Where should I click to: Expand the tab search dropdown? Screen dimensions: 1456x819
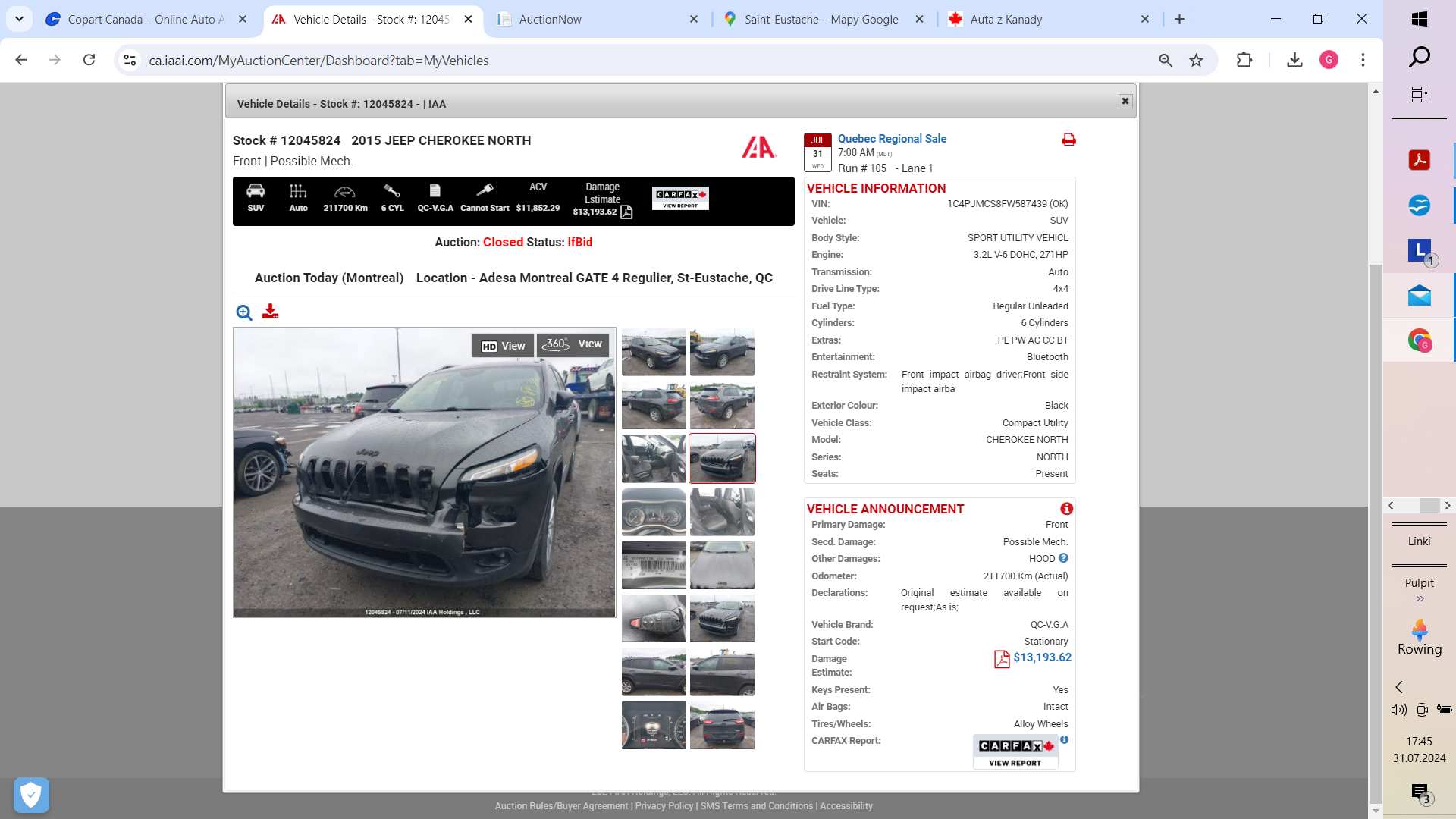[x=19, y=20]
